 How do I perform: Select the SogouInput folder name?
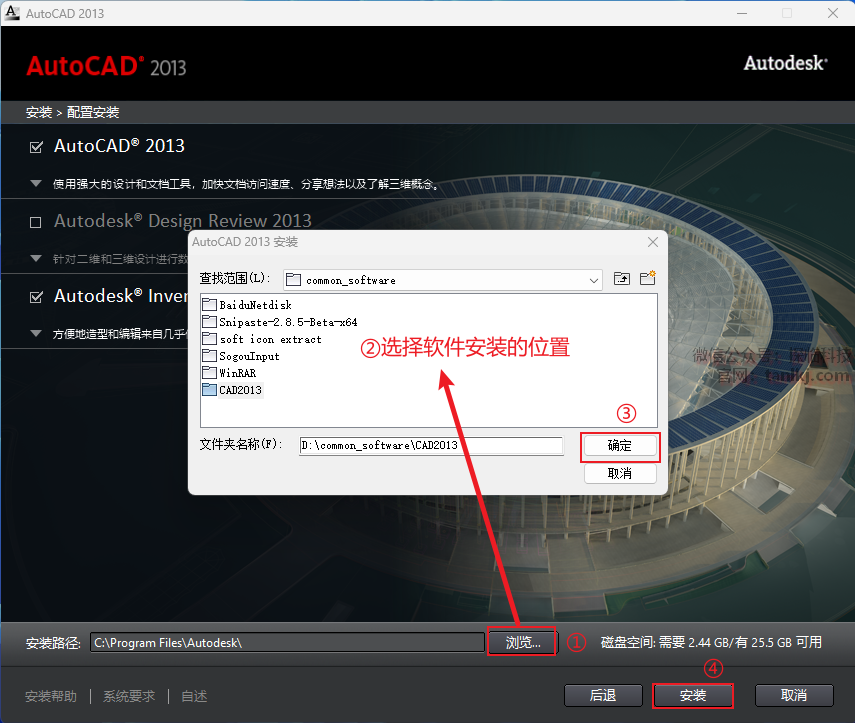pyautogui.click(x=249, y=356)
